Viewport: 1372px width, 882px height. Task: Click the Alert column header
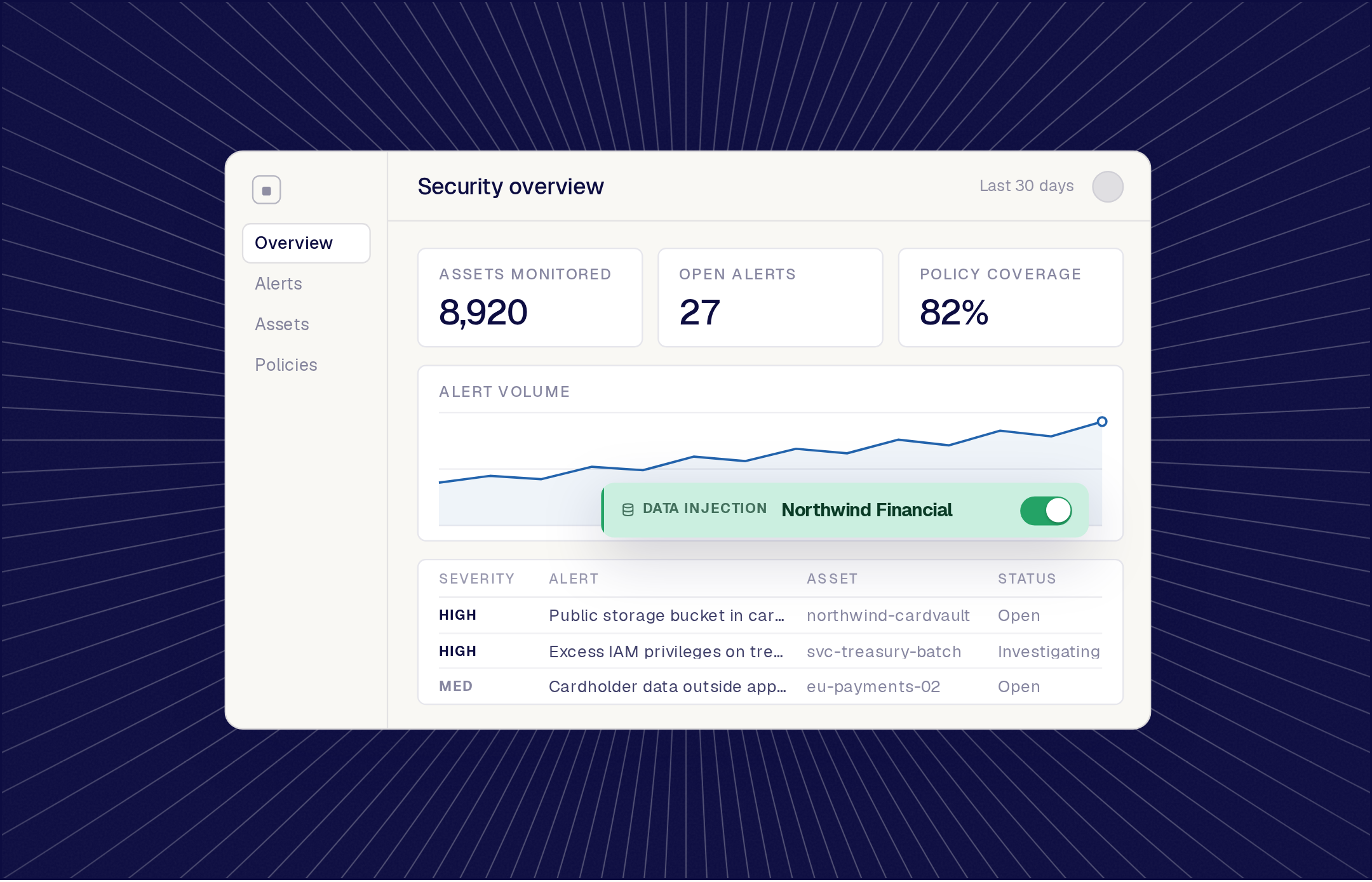coord(574,579)
